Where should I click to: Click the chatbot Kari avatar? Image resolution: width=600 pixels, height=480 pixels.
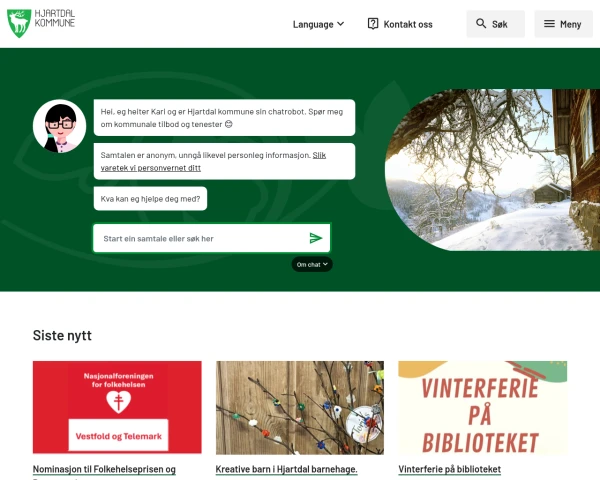pos(60,126)
